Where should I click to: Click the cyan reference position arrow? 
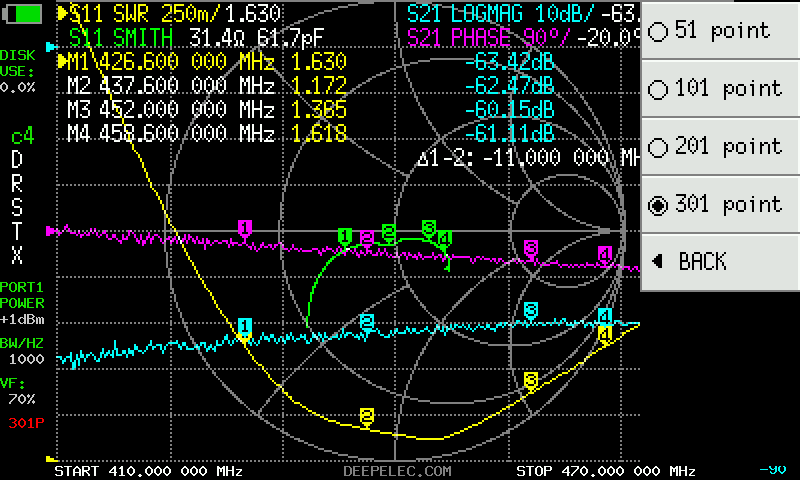click(x=51, y=47)
